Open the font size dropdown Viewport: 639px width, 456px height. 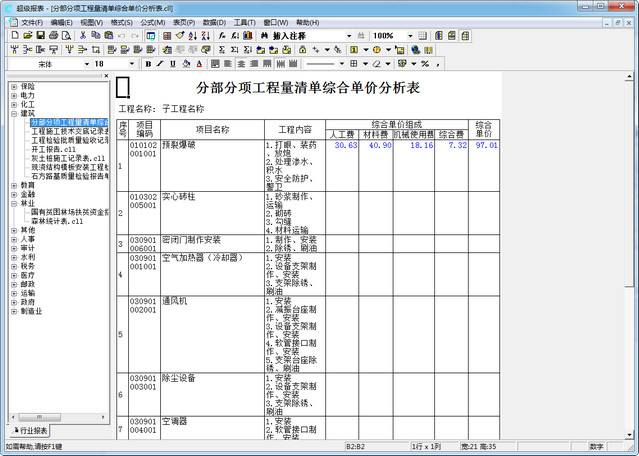click(x=132, y=64)
